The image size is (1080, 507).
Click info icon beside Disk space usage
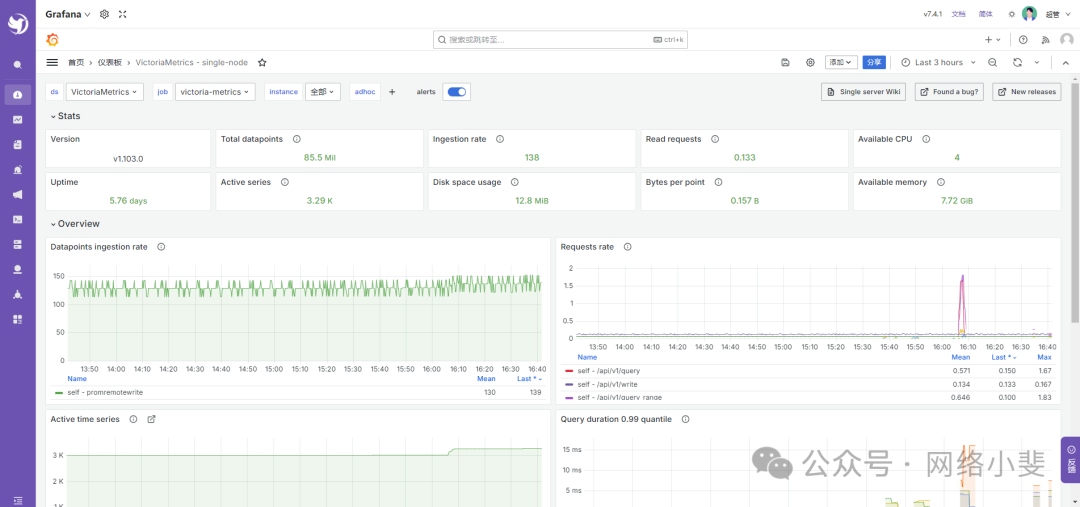(x=515, y=183)
